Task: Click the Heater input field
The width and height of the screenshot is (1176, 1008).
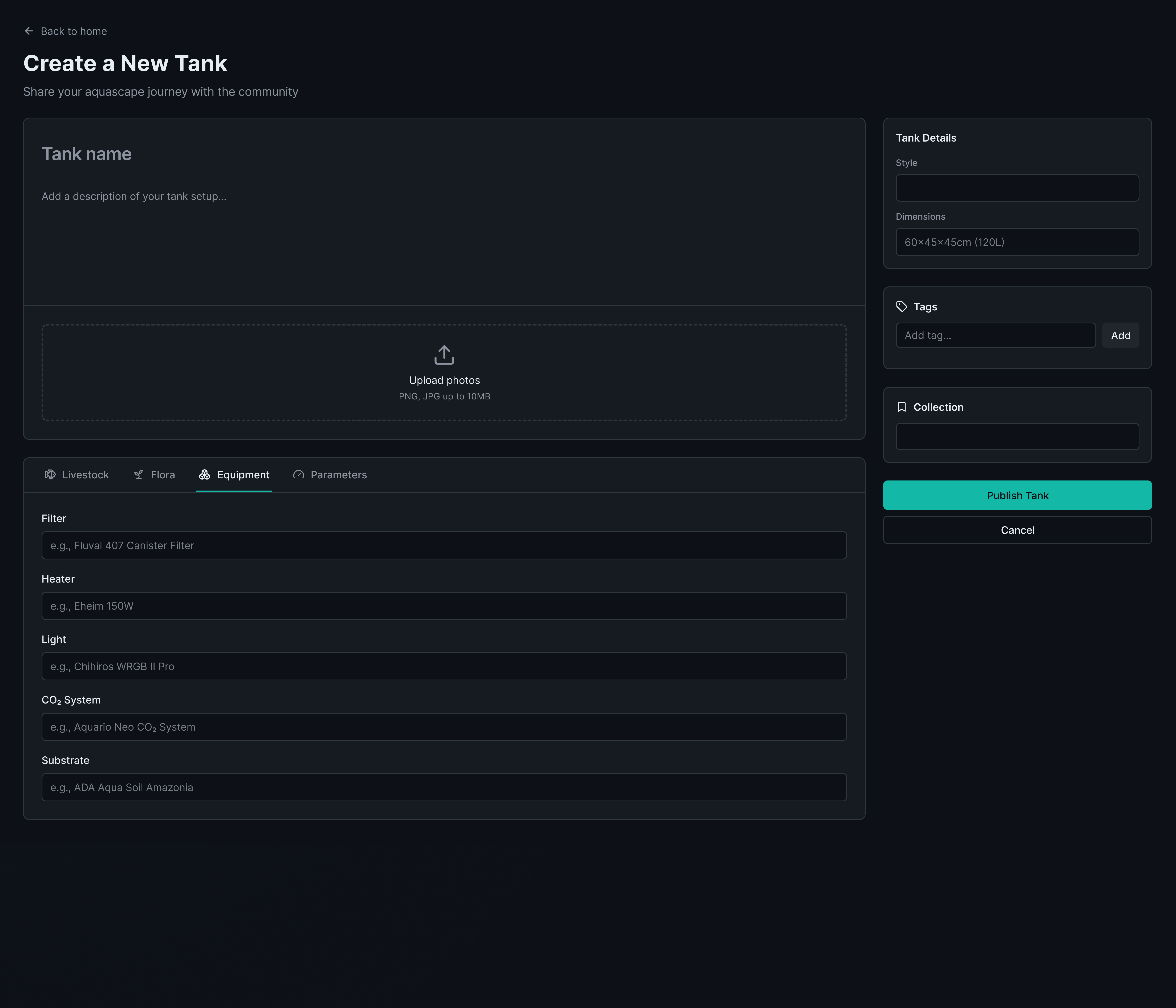Action: point(444,606)
